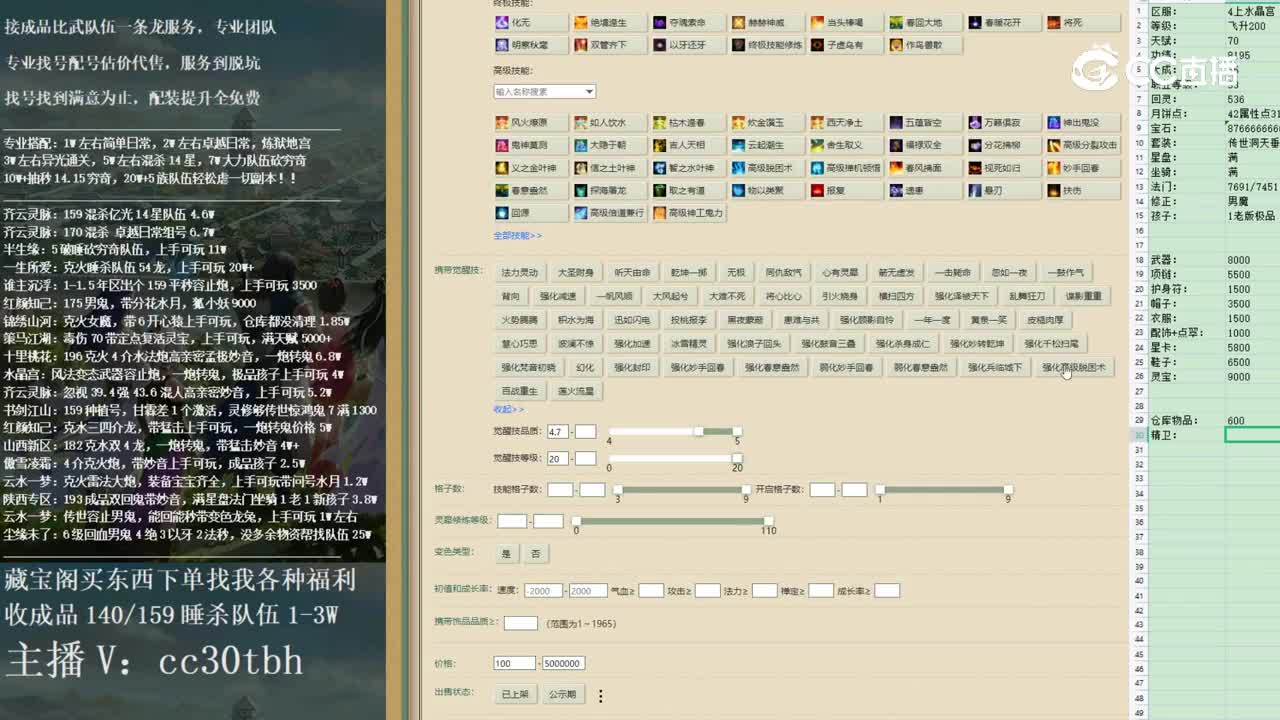Select the 已上架 sale status filter

tap(516, 693)
